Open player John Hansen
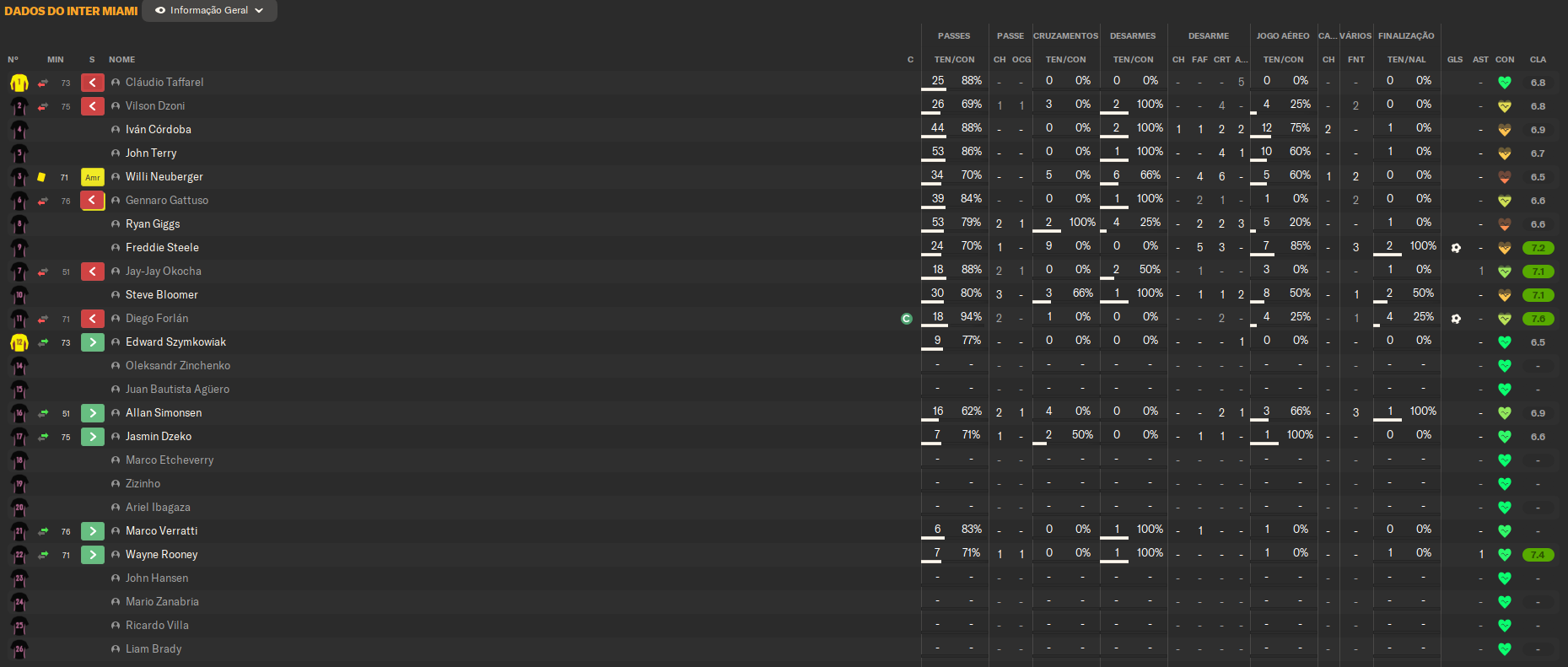The width and height of the screenshot is (1568, 667). pyautogui.click(x=157, y=578)
